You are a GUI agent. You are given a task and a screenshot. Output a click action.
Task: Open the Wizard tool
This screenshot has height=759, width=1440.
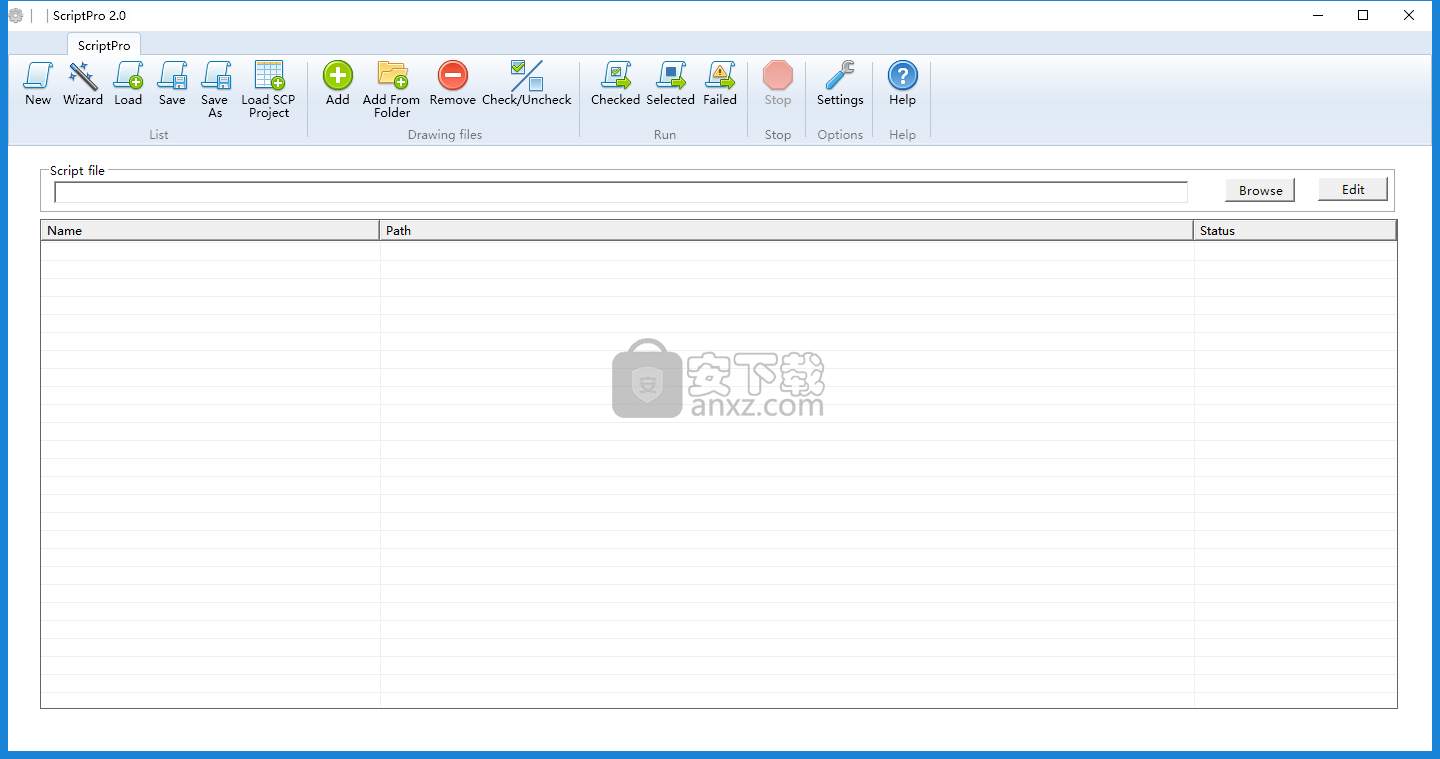pos(83,84)
